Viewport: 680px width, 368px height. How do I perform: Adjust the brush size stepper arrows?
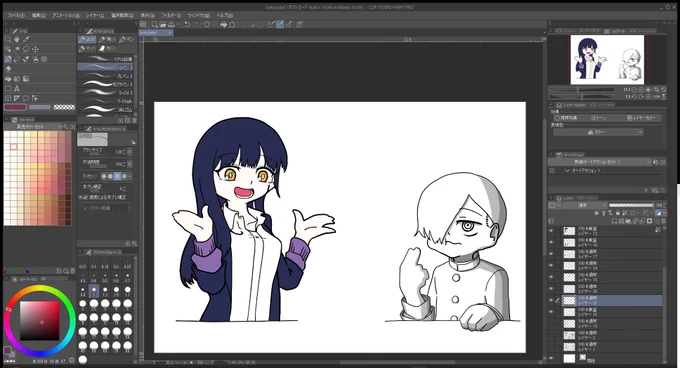[125, 152]
